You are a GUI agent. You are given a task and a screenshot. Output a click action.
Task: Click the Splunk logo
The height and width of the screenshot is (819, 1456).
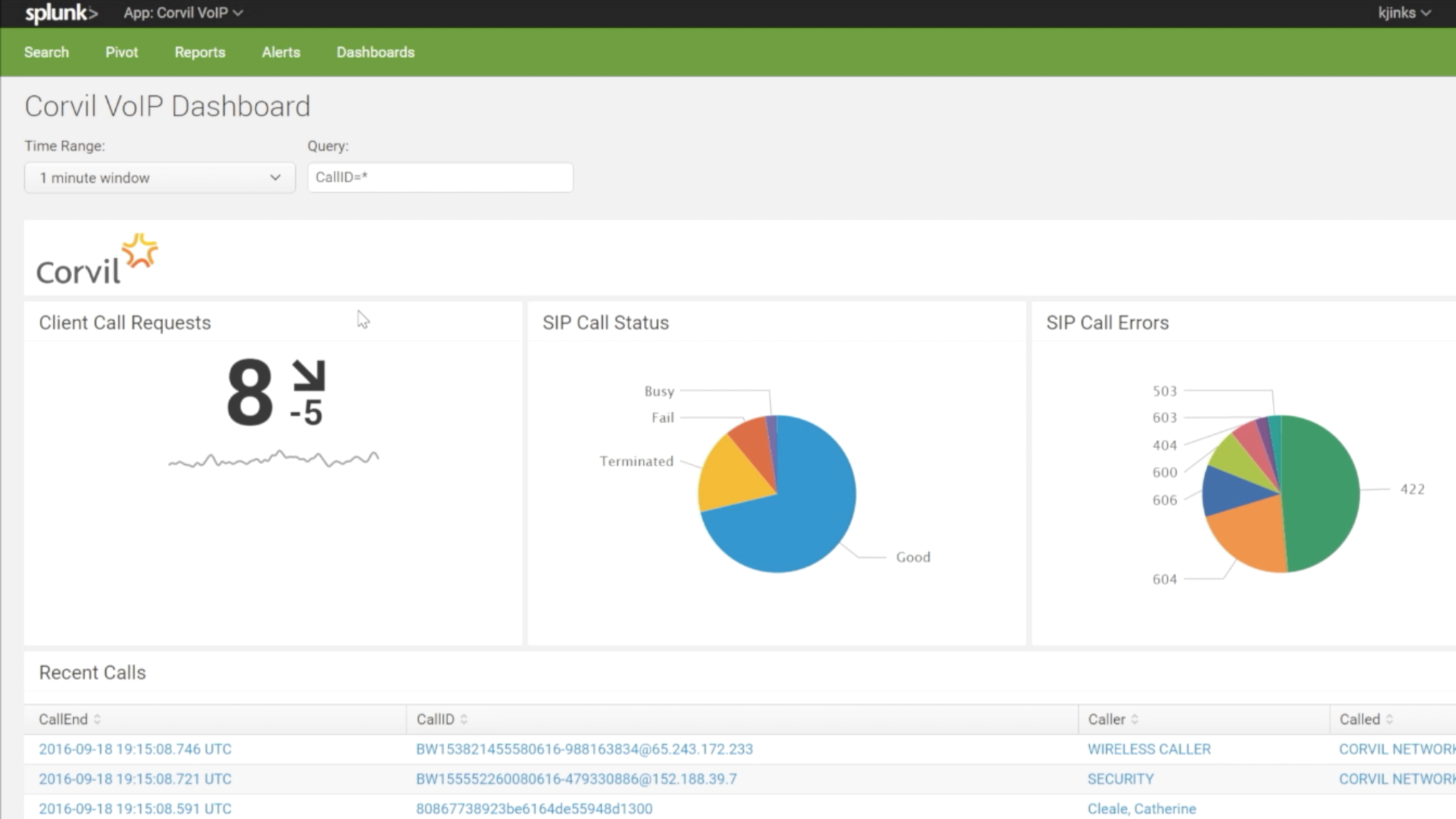61,13
